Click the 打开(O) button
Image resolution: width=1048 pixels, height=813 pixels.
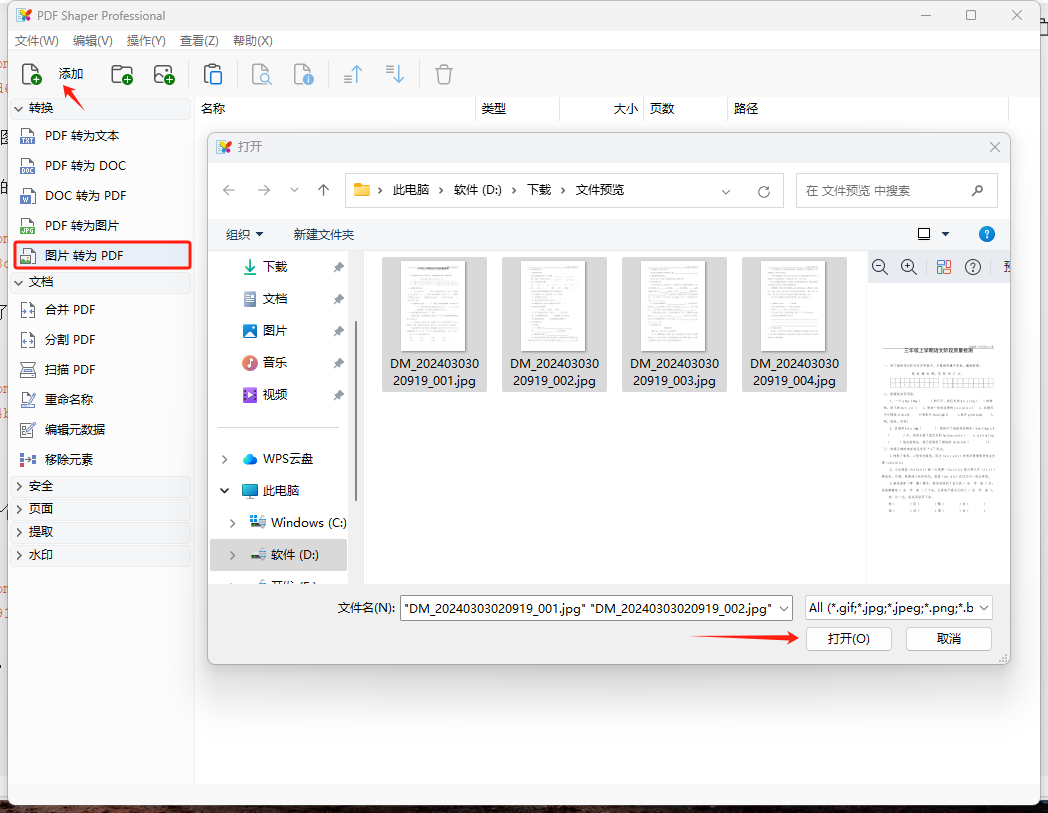point(847,639)
